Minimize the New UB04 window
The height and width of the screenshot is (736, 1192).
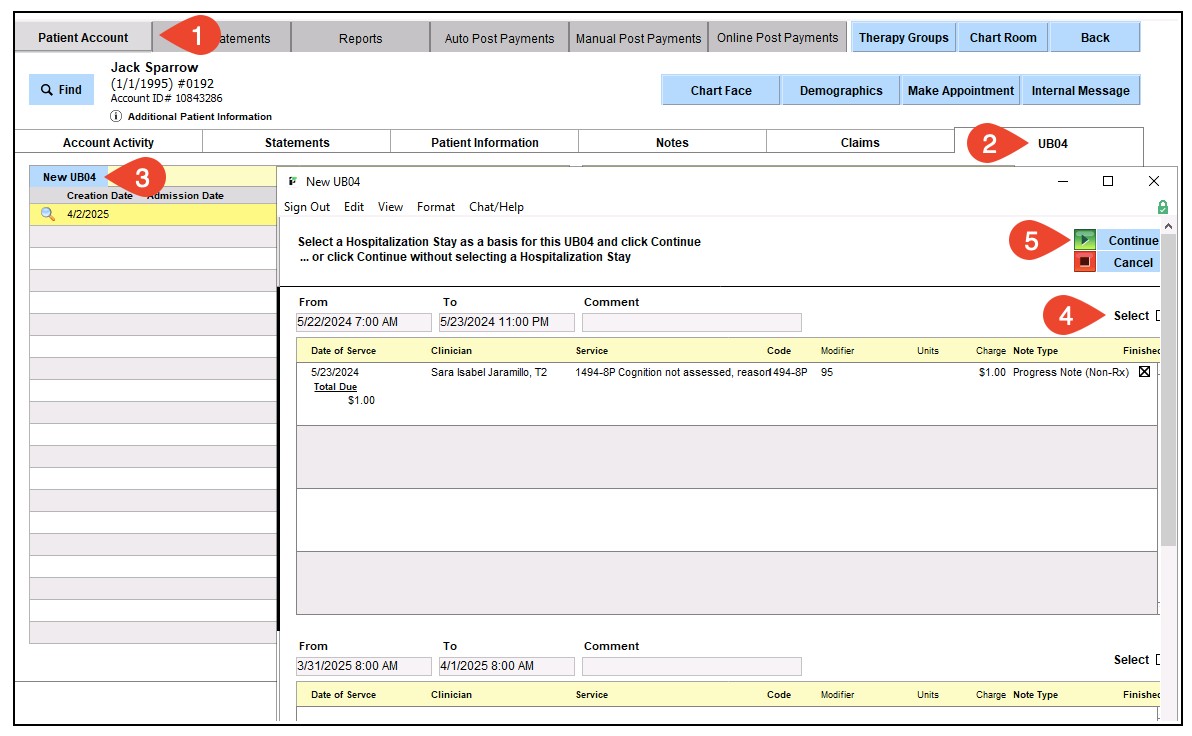click(x=1062, y=181)
